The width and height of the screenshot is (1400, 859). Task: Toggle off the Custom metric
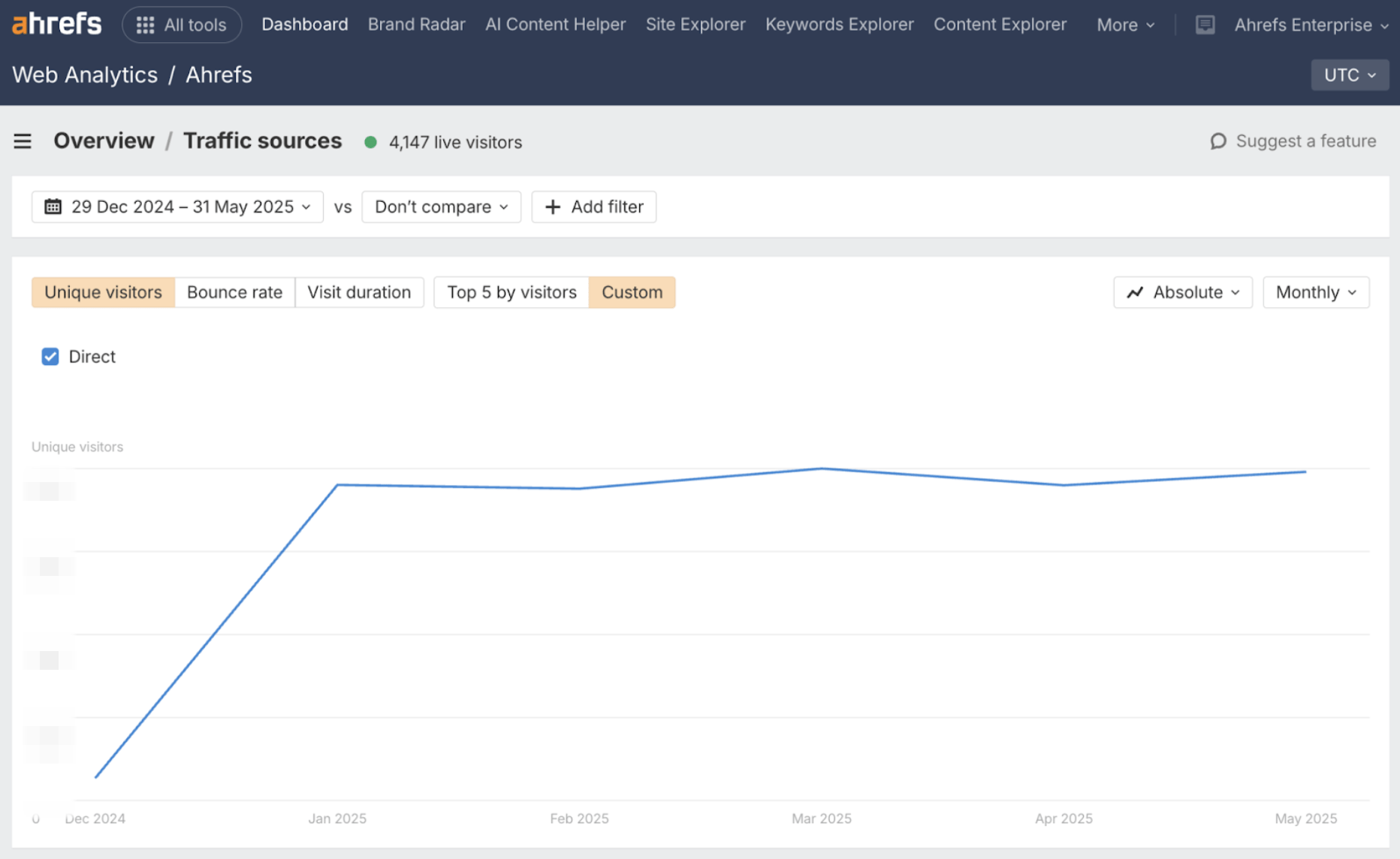point(632,292)
